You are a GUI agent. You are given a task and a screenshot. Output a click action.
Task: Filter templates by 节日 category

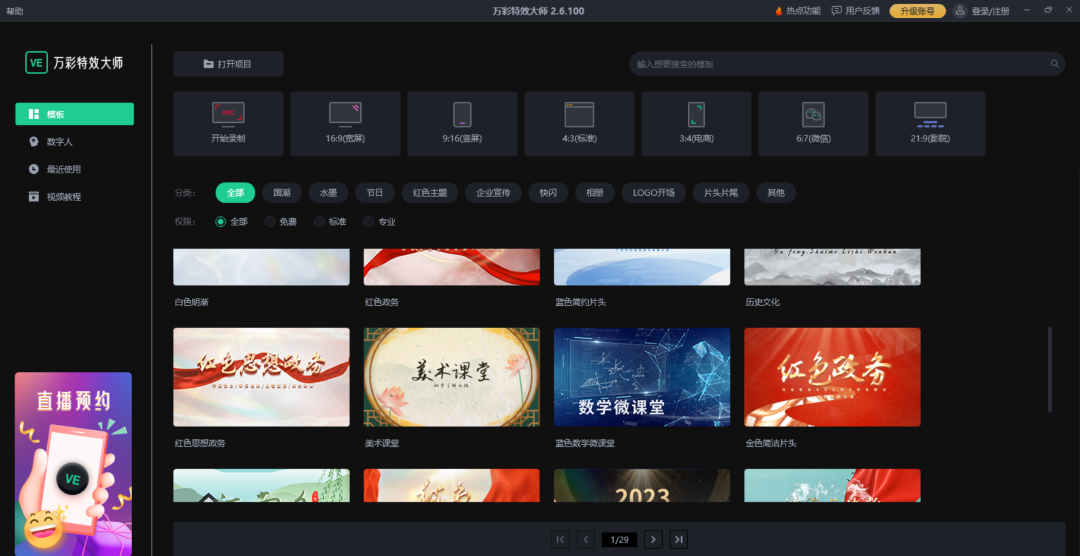pyautogui.click(x=375, y=193)
